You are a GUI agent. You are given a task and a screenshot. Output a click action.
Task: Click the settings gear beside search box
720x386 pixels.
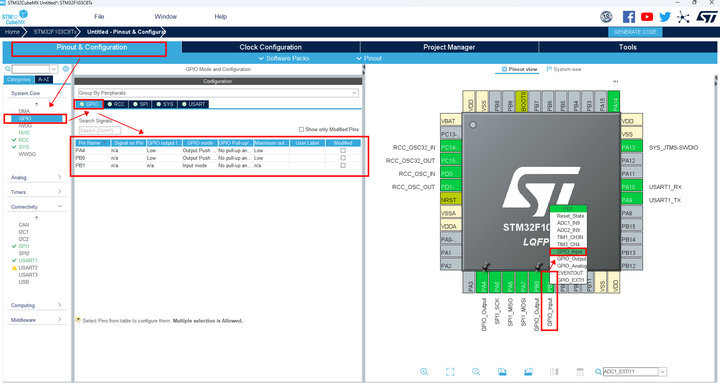coord(66,69)
